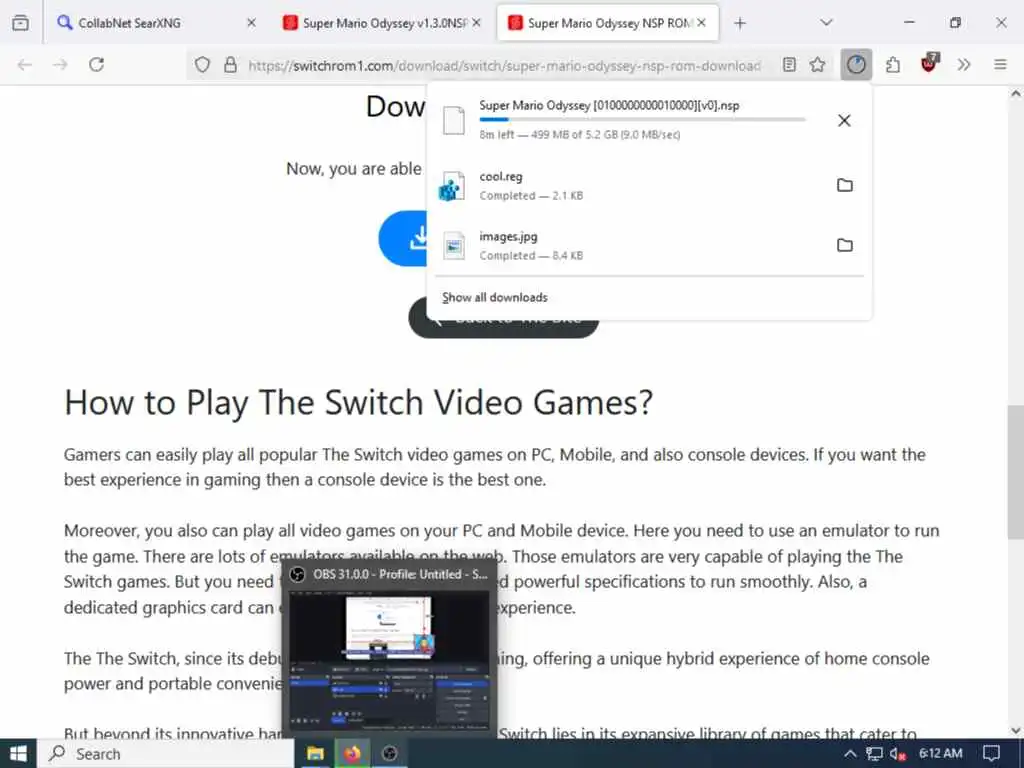Expand the list all tabs dropdown
Screen dimensions: 1024x768
click(826, 23)
